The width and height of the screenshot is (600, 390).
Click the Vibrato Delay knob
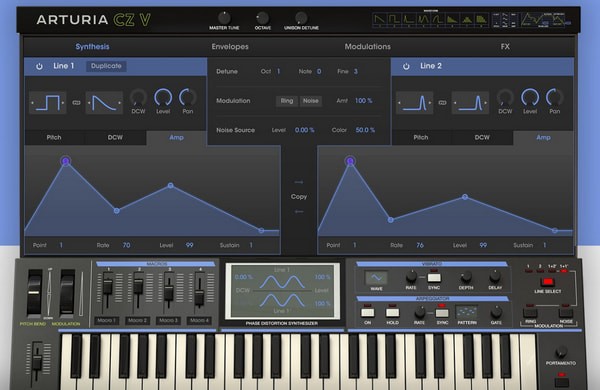click(x=495, y=276)
